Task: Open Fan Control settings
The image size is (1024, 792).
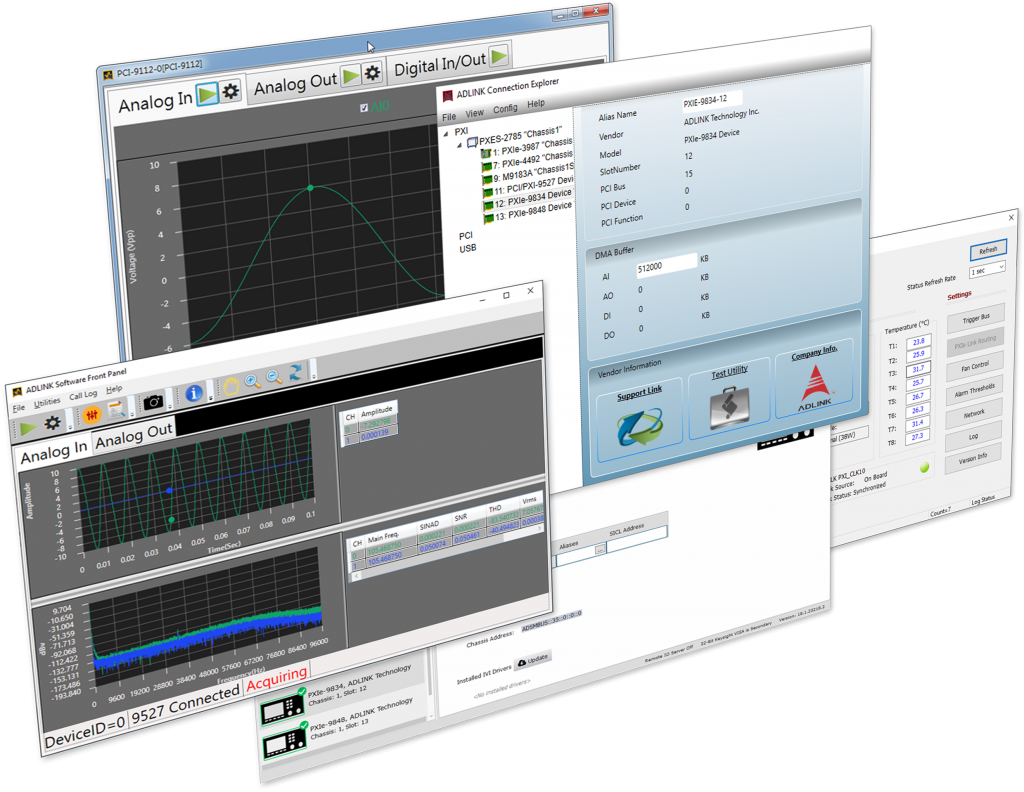Action: tap(975, 365)
